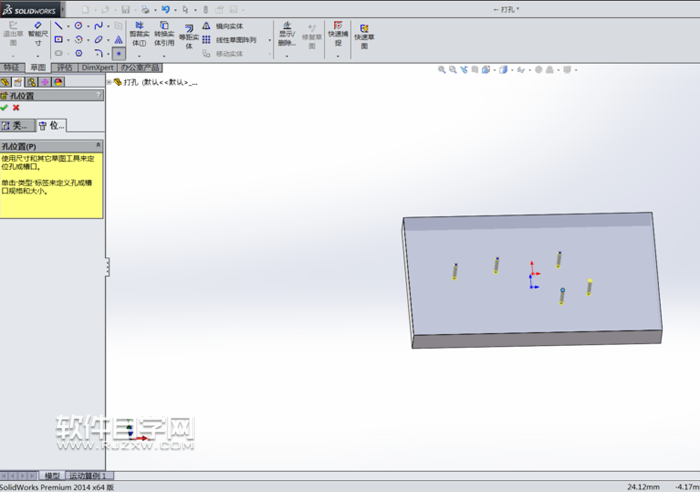Screen dimensions: 700x492
Task: Switch to the DimXpert tab
Action: click(97, 67)
